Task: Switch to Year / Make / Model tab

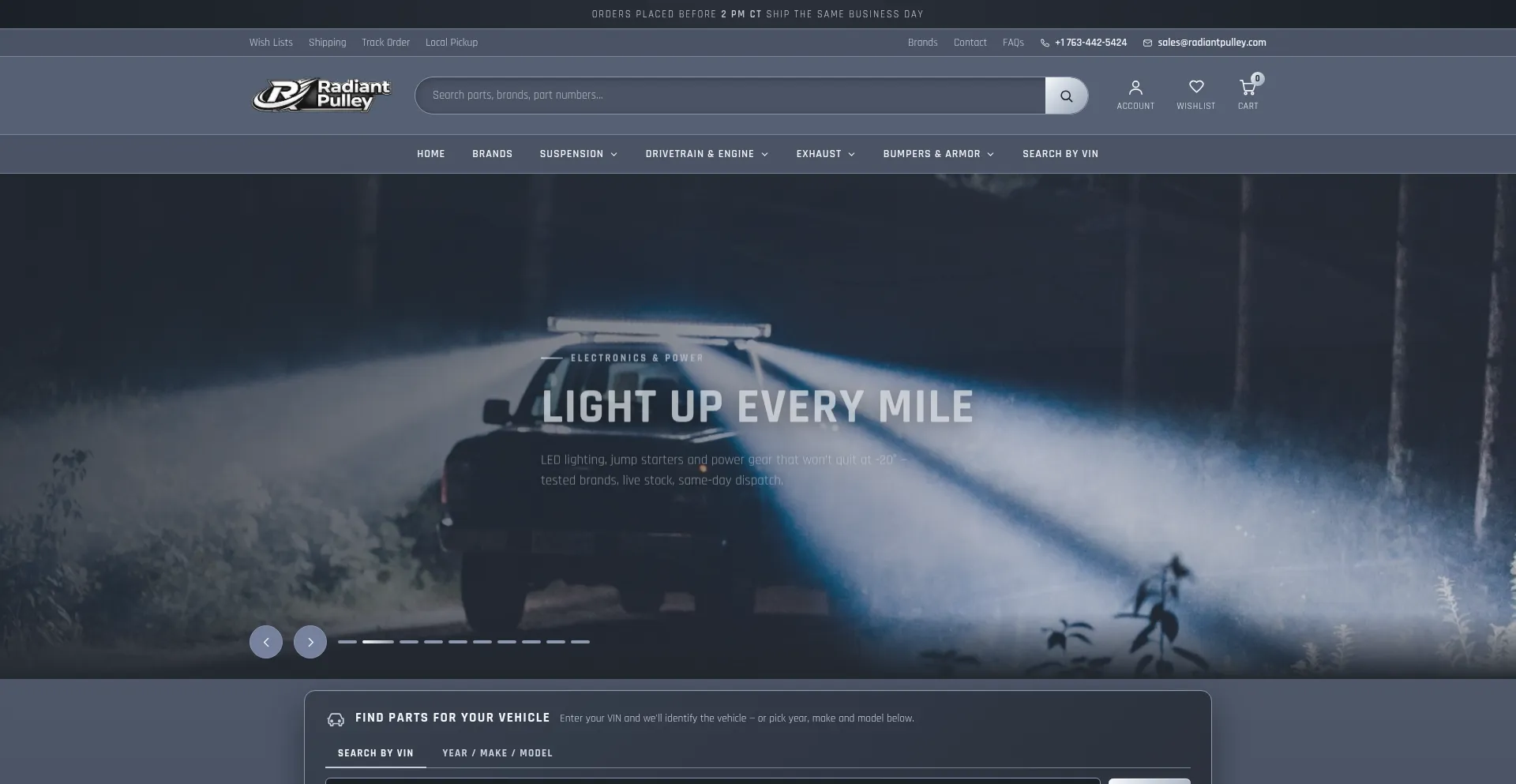Action: point(497,753)
